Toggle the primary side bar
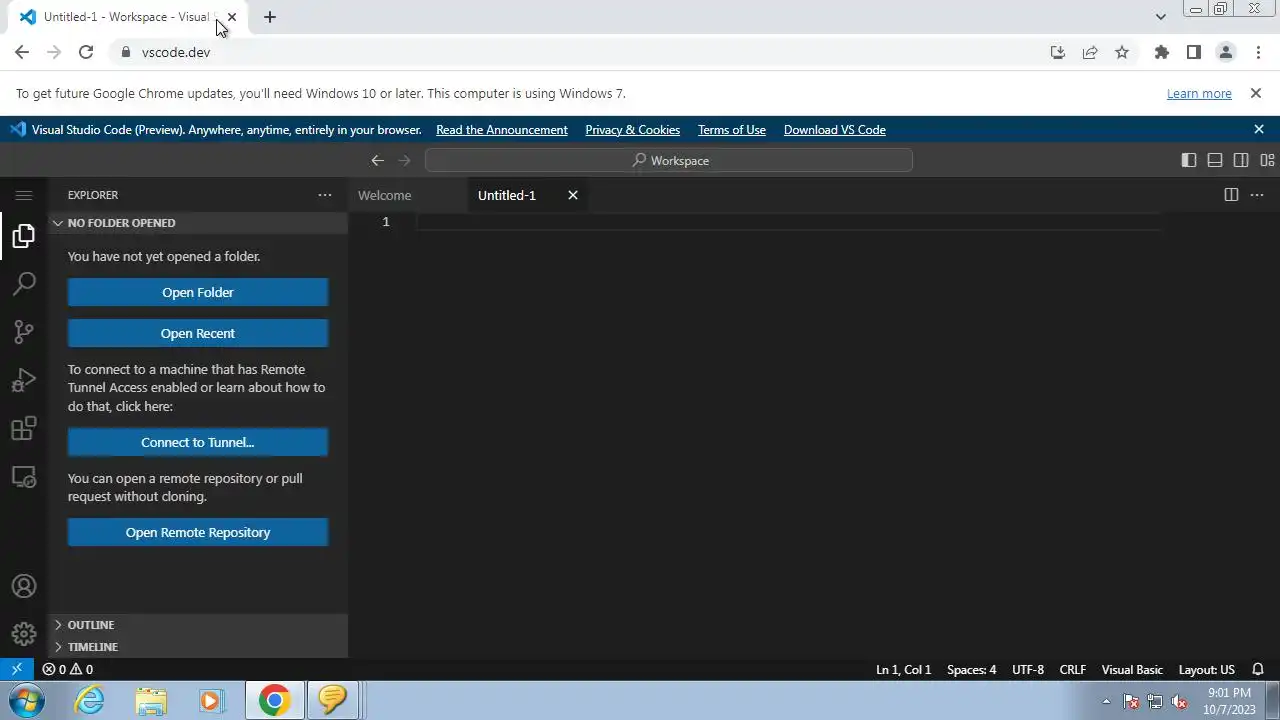Viewport: 1280px width, 720px height. [x=1189, y=160]
